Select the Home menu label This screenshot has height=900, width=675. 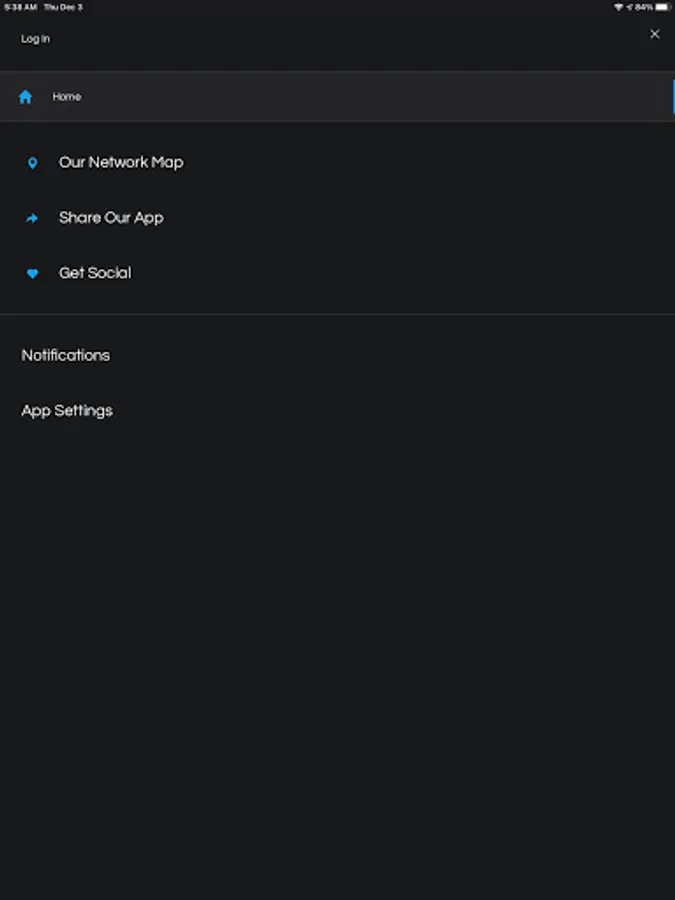(67, 97)
